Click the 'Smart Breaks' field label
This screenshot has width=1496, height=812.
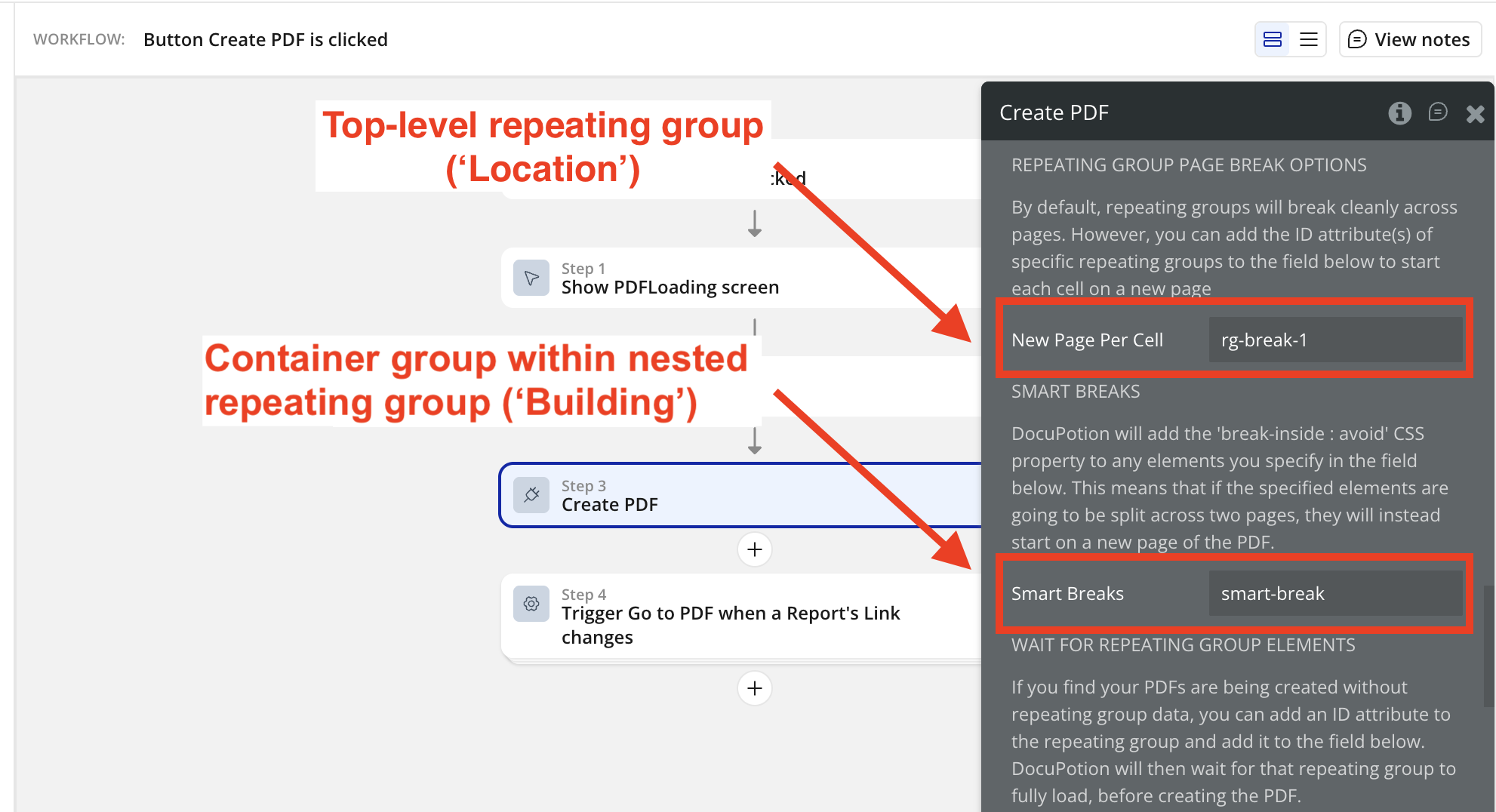1067,593
